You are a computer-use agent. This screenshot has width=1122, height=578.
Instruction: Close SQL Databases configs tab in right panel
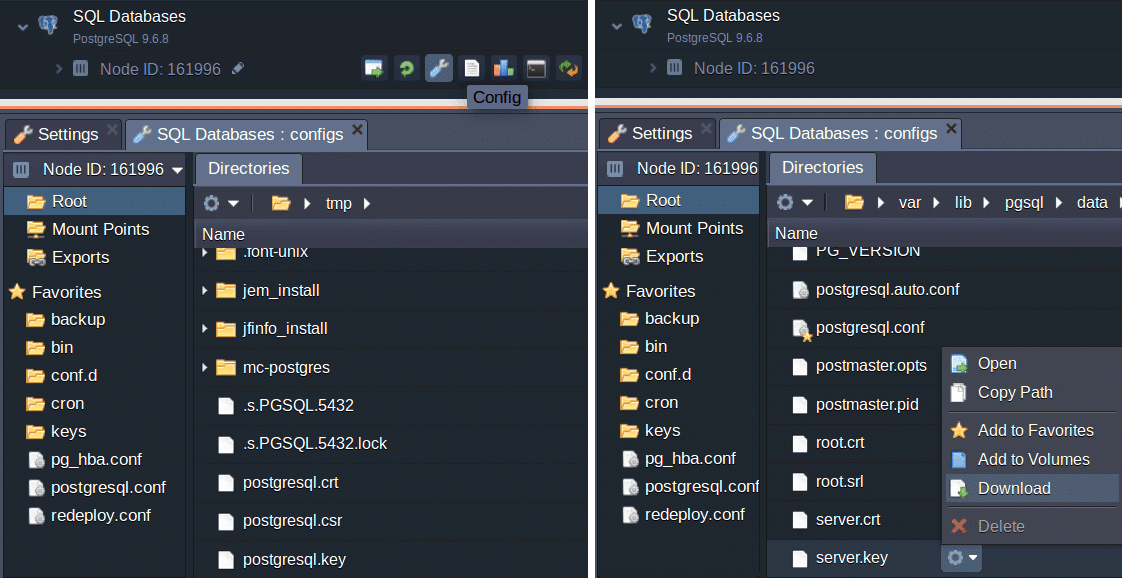(950, 129)
